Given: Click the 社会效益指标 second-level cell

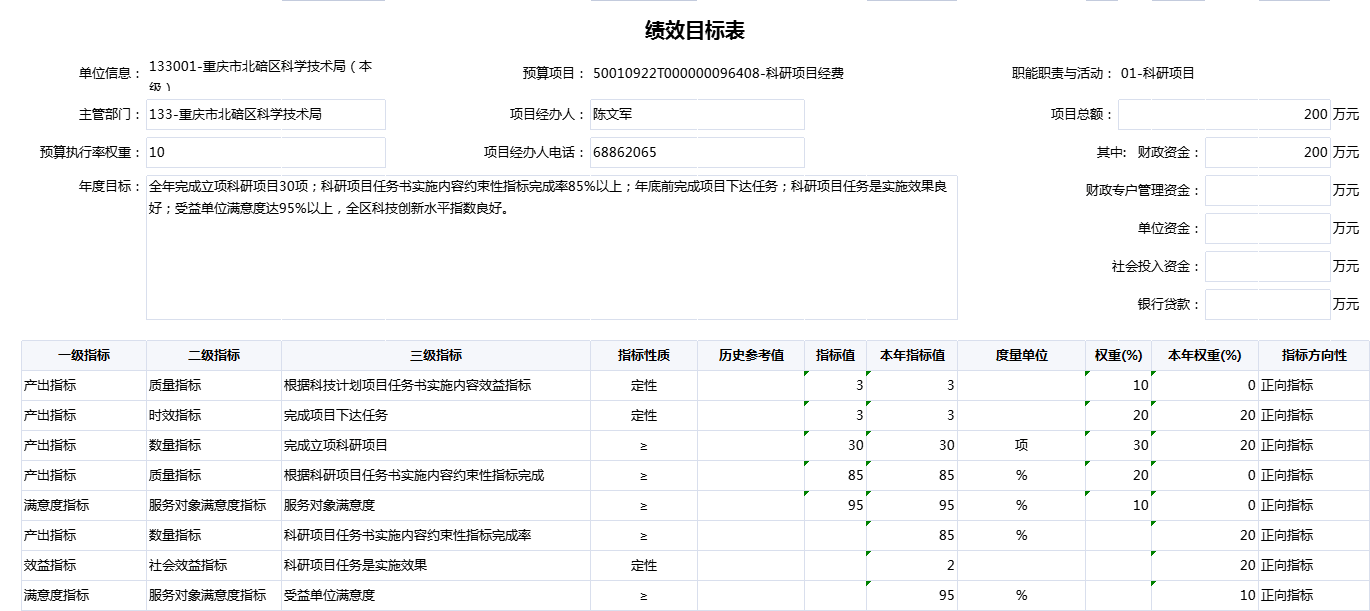Looking at the screenshot, I should click(x=214, y=565).
